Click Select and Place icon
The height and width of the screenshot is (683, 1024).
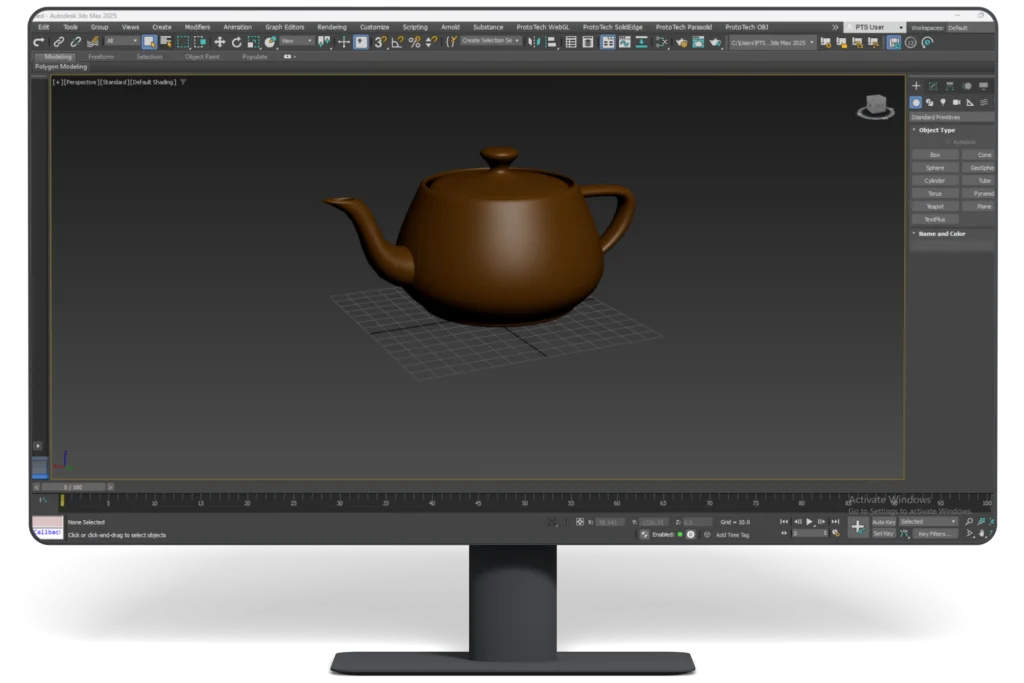[x=270, y=42]
